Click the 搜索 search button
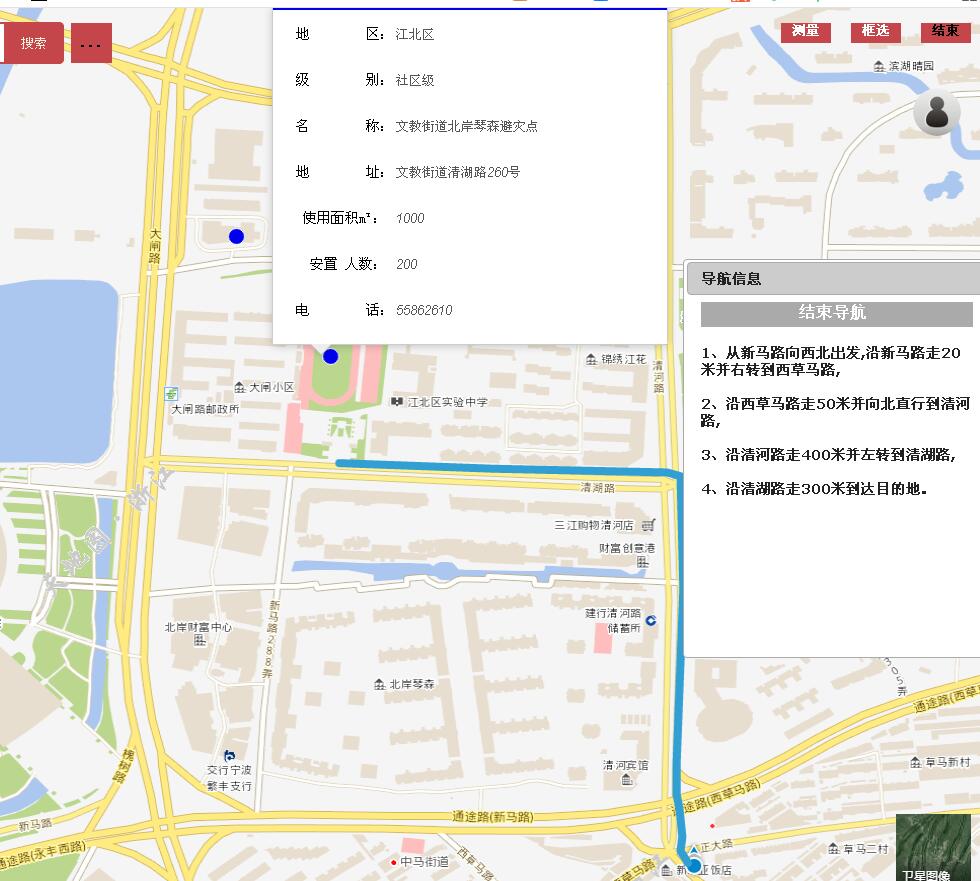The height and width of the screenshot is (881, 980). point(33,43)
